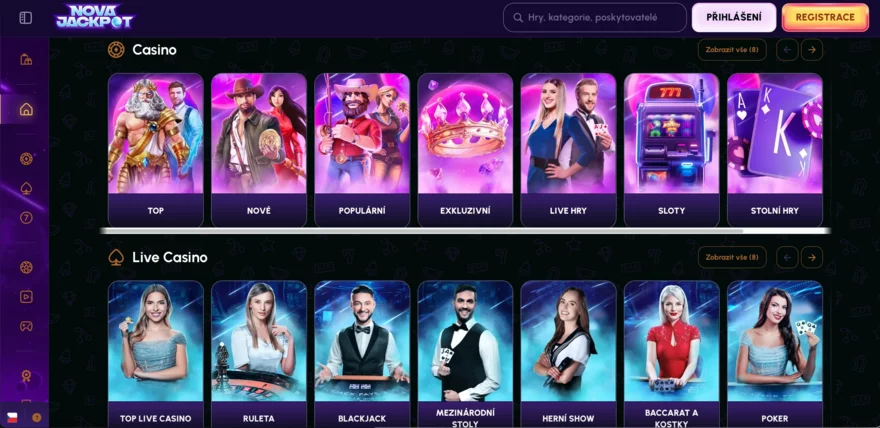Select the SLOTY category tile
This screenshot has height=428, width=880.
click(671, 150)
